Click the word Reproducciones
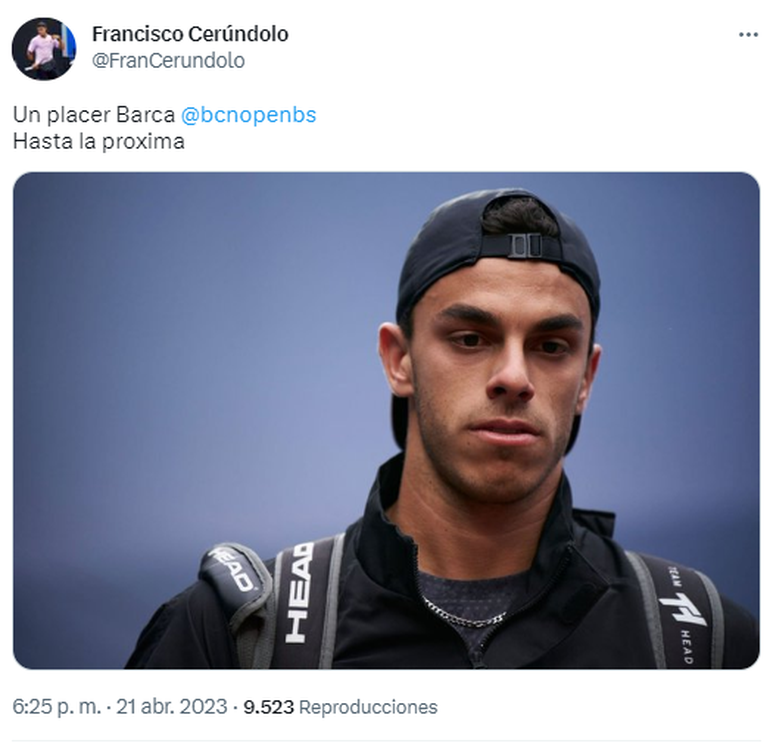The width and height of the screenshot is (770, 743). click(x=368, y=707)
